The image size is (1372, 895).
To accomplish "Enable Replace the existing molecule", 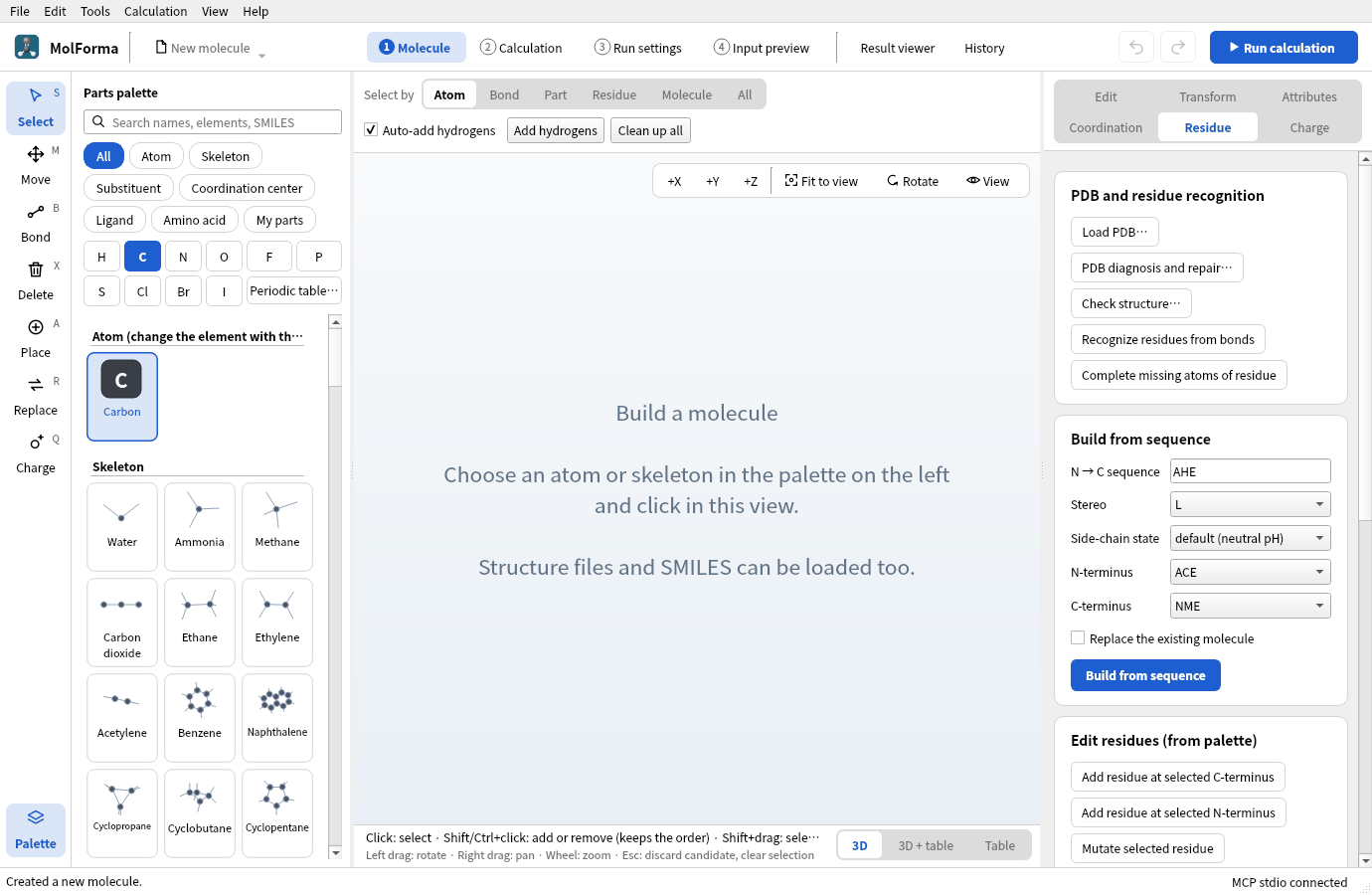I will [x=1078, y=638].
